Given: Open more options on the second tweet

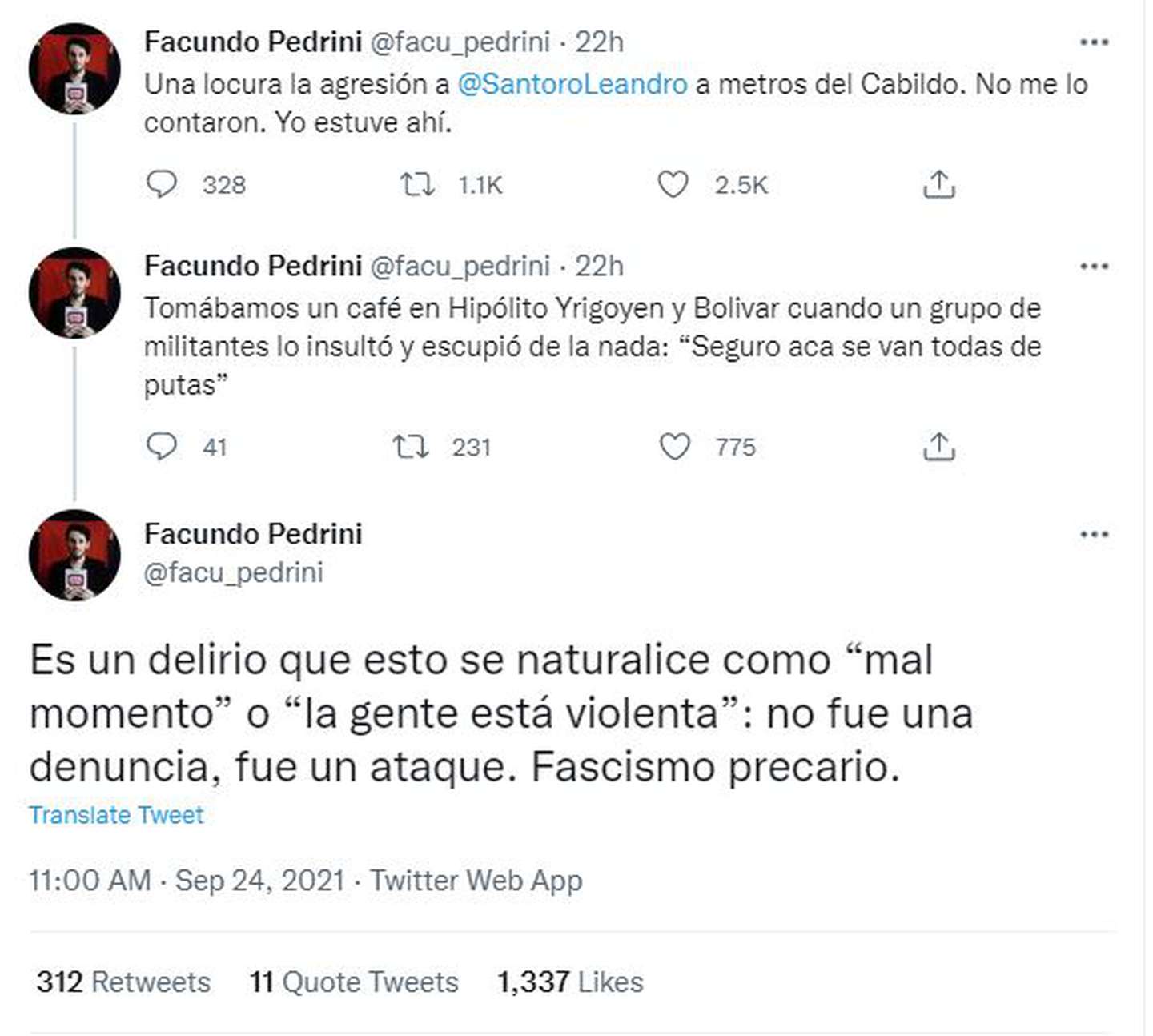Looking at the screenshot, I should pyautogui.click(x=1094, y=267).
